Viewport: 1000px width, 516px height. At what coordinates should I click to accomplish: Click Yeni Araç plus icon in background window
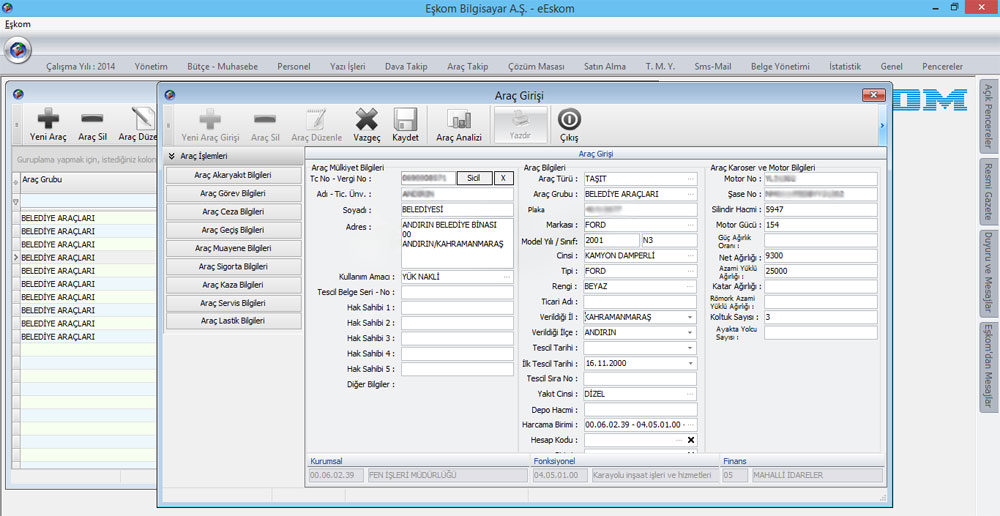coord(48,119)
